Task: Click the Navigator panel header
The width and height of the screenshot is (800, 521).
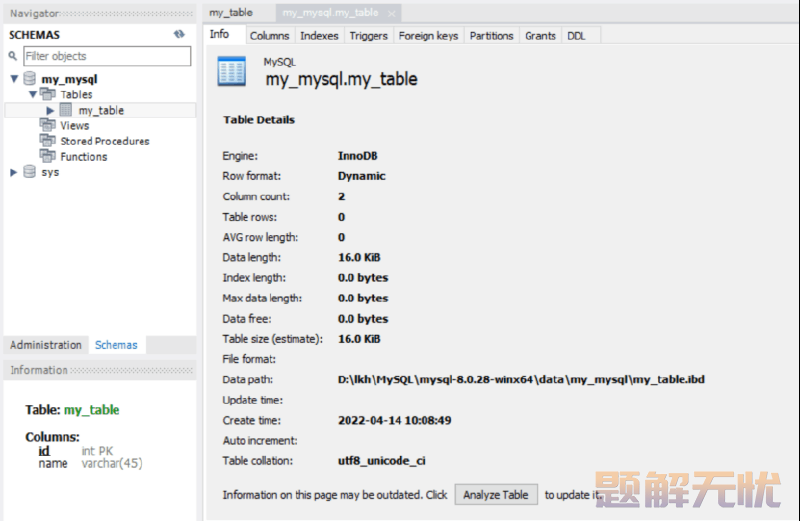Action: (x=99, y=14)
